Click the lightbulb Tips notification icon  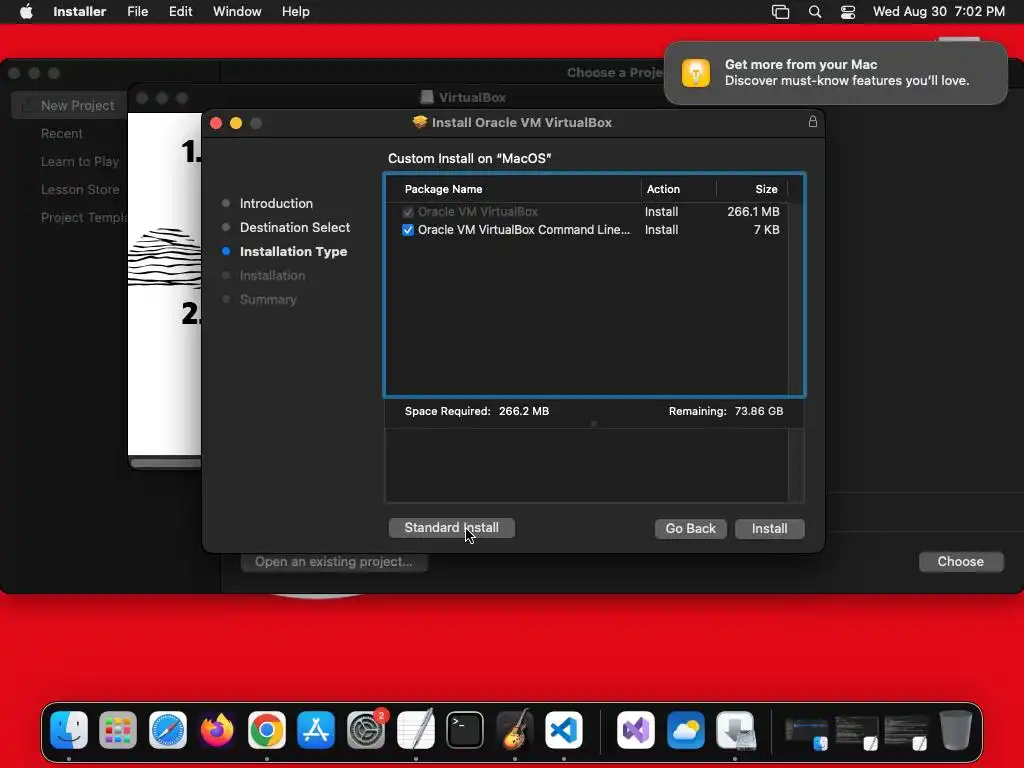696,72
